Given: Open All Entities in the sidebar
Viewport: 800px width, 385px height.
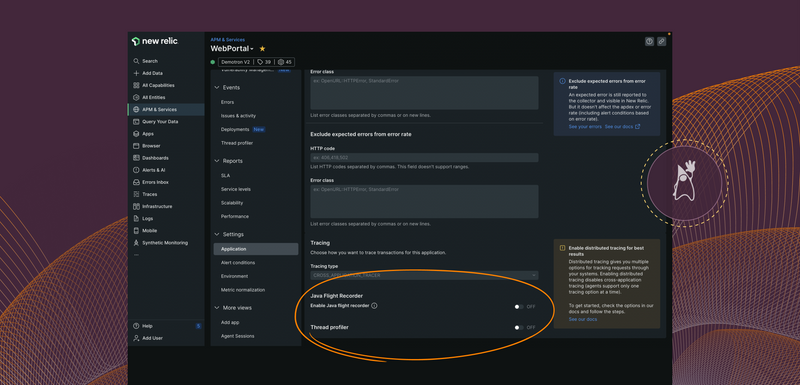Looking at the screenshot, I should [154, 97].
